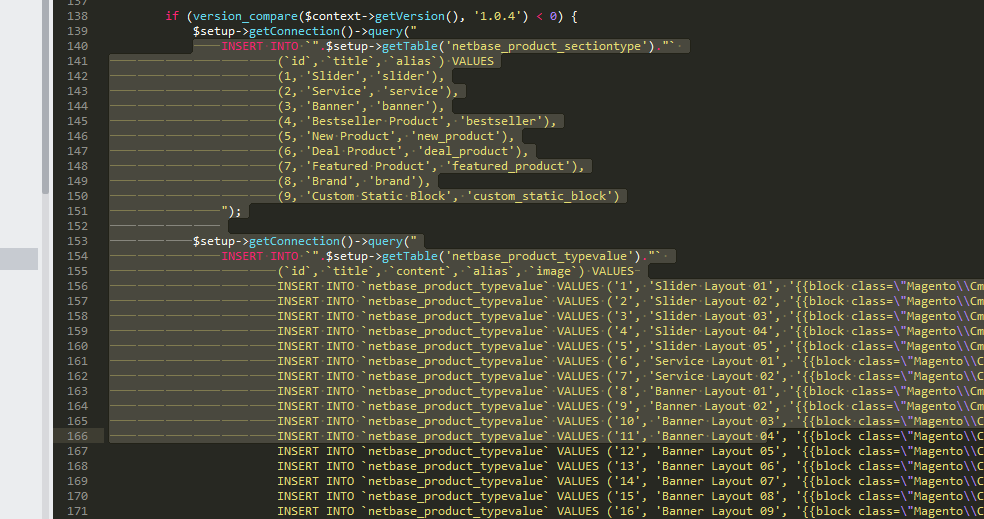984x519 pixels.
Task: Click the vertical scrollbar thumb at left
Action: tap(45, 95)
